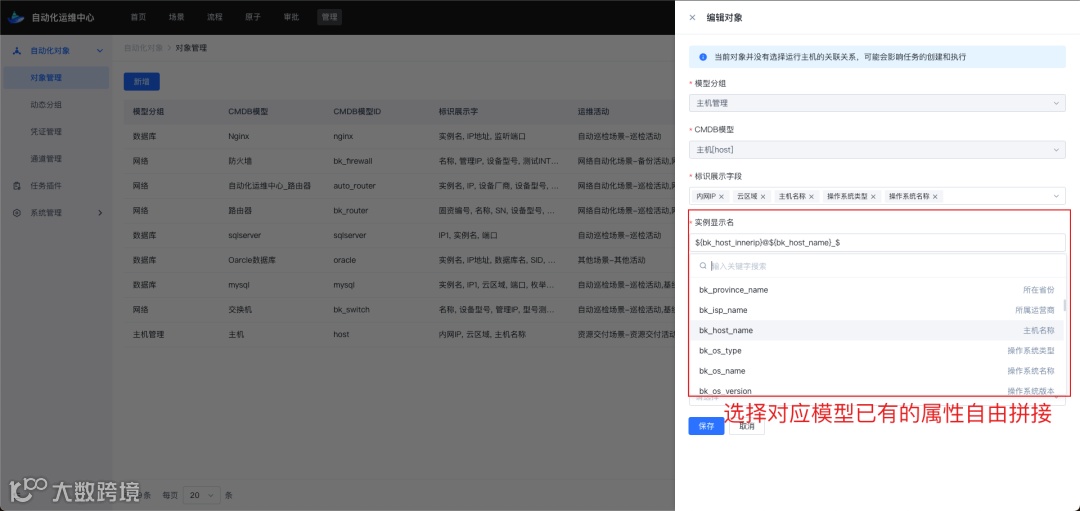Viewport: 1080px width, 511px height.
Task: Click the 系统管理 gear icon
Action: pyautogui.click(x=17, y=213)
